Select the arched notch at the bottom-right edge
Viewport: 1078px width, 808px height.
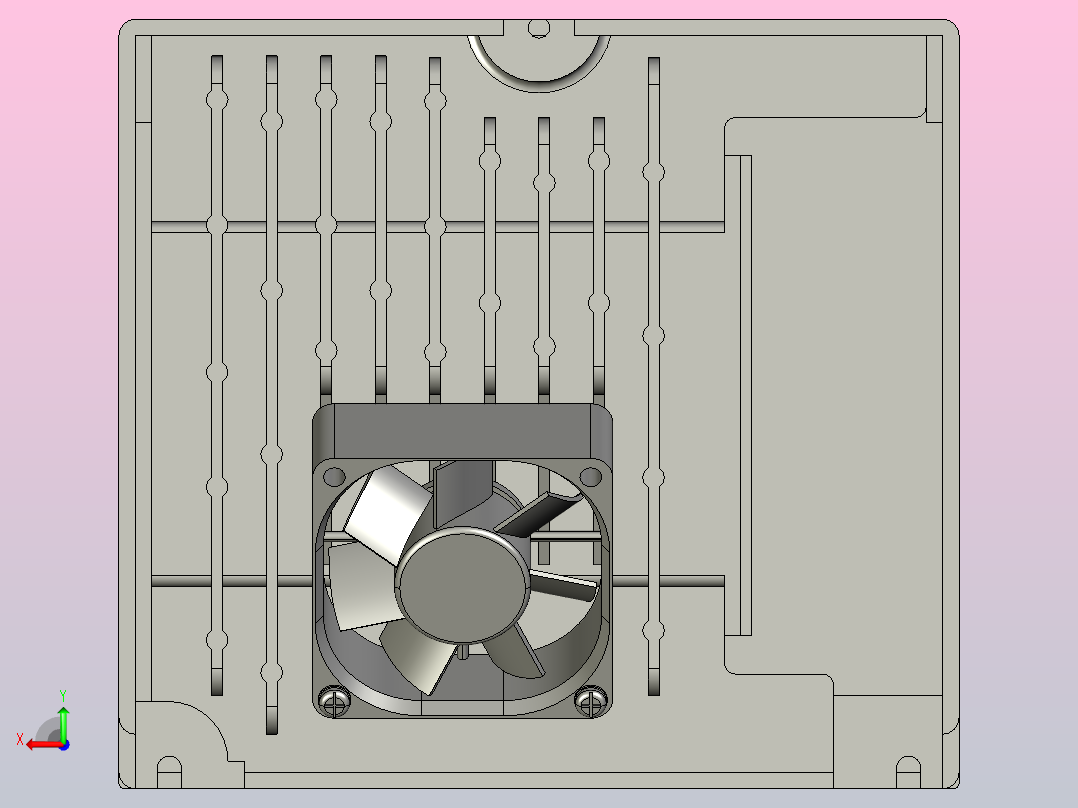908,772
